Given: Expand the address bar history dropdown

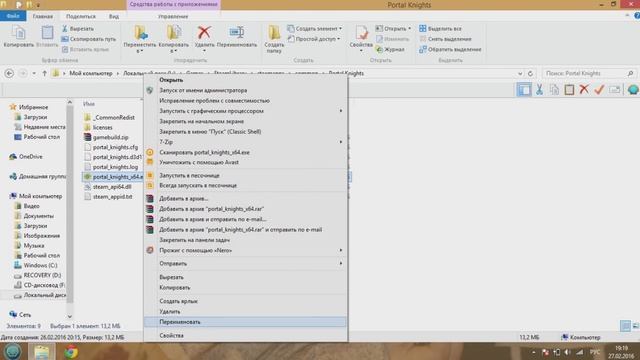Looking at the screenshot, I should click(x=520, y=73).
